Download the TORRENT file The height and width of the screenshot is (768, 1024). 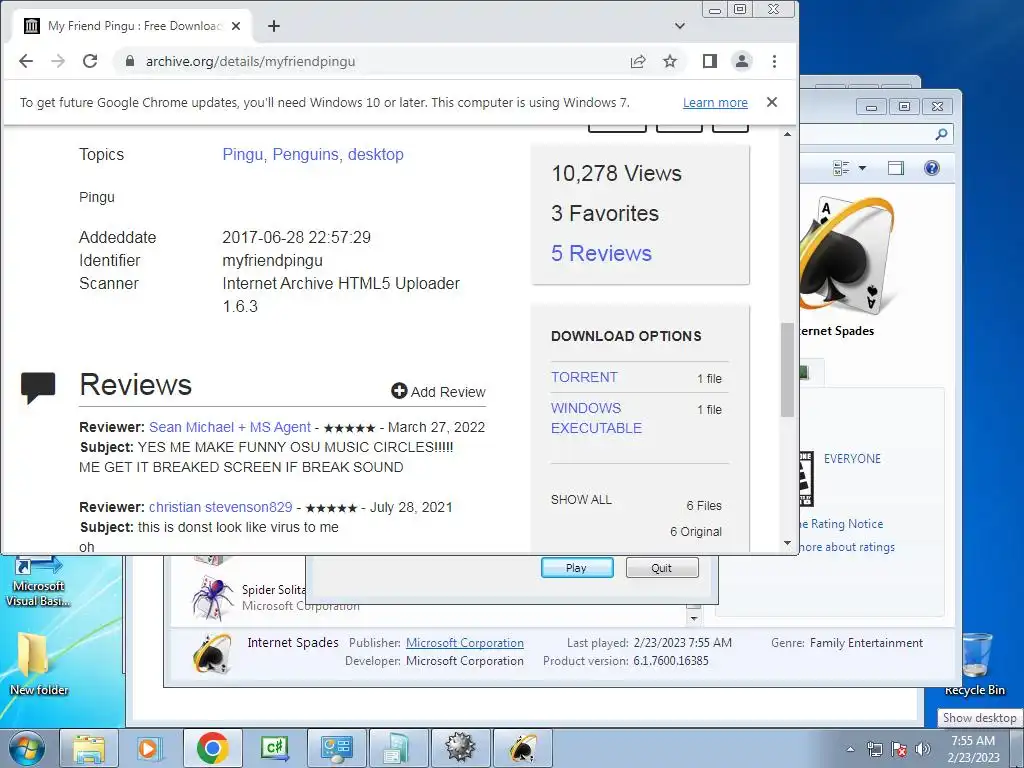tap(584, 377)
